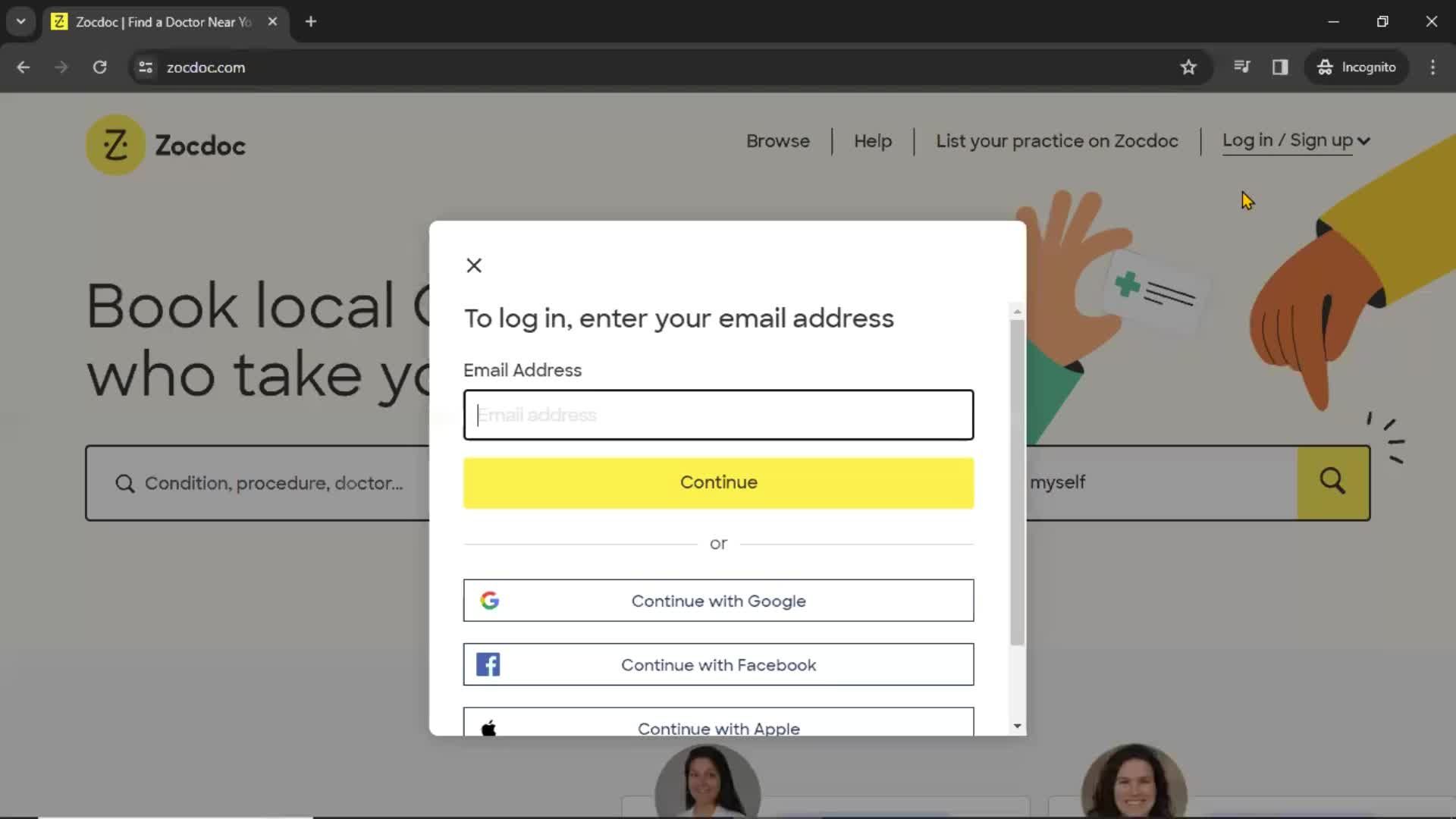Select the Help menu item
Viewport: 1456px width, 819px height.
point(872,140)
